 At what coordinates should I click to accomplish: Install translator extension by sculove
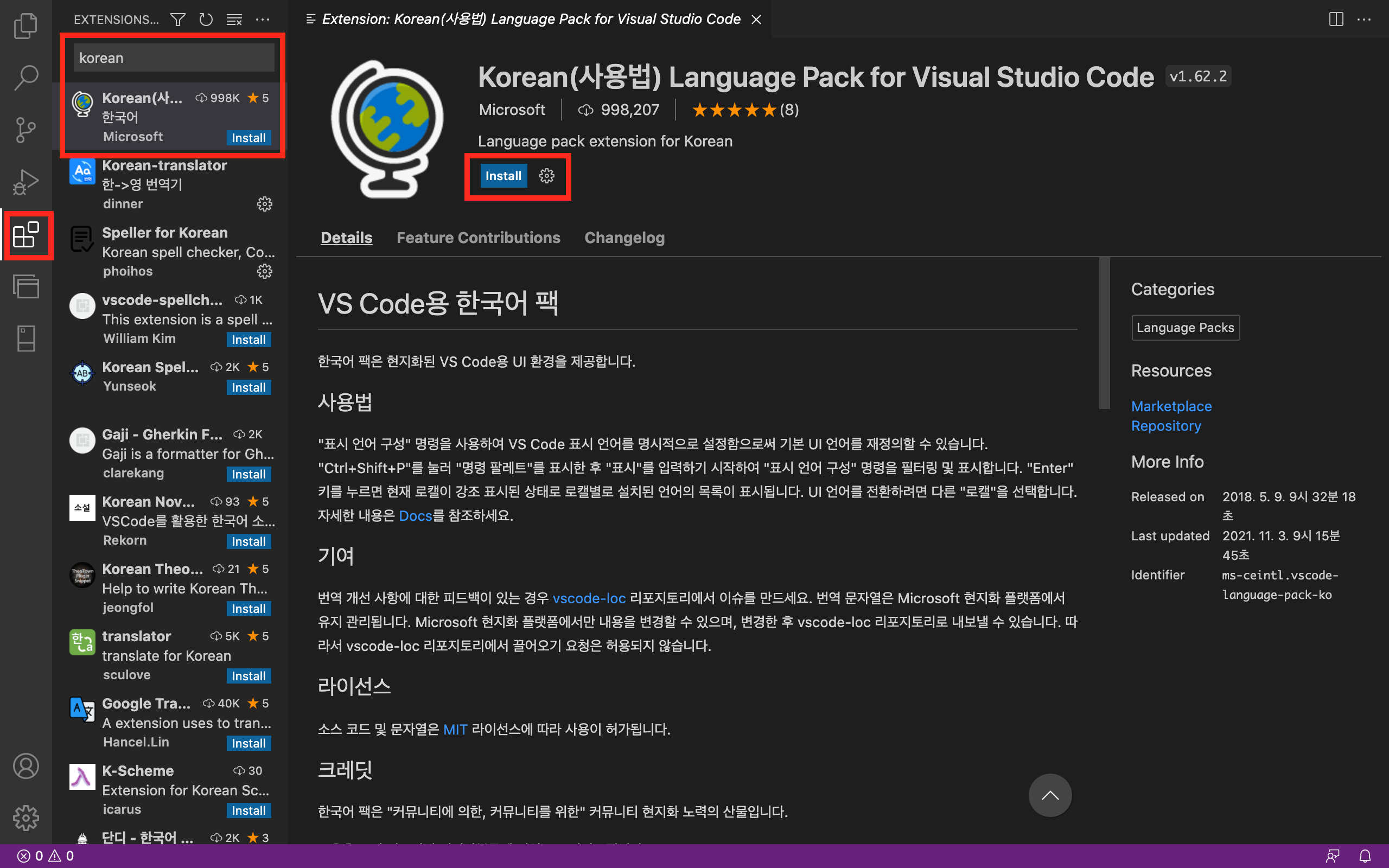pyautogui.click(x=249, y=676)
